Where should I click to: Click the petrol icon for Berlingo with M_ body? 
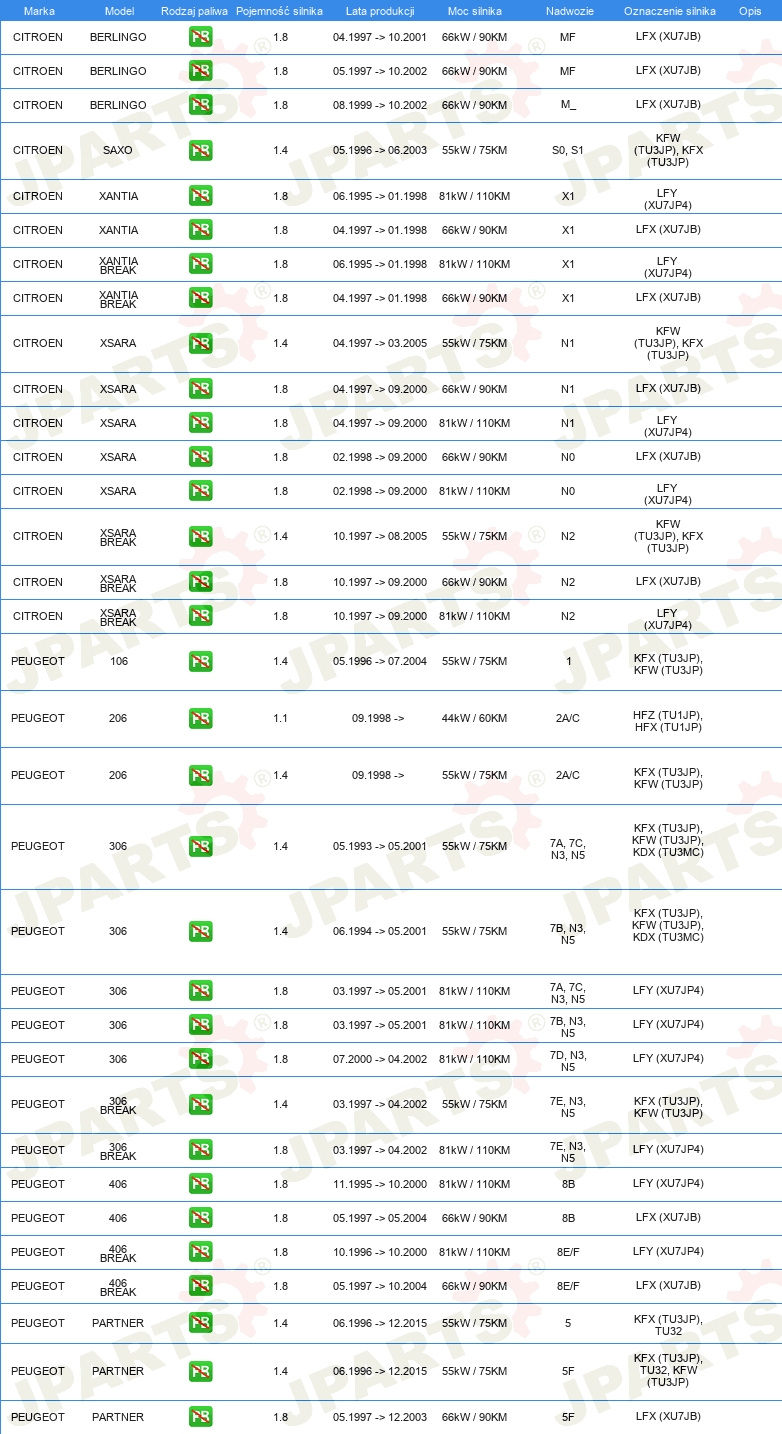tap(200, 105)
